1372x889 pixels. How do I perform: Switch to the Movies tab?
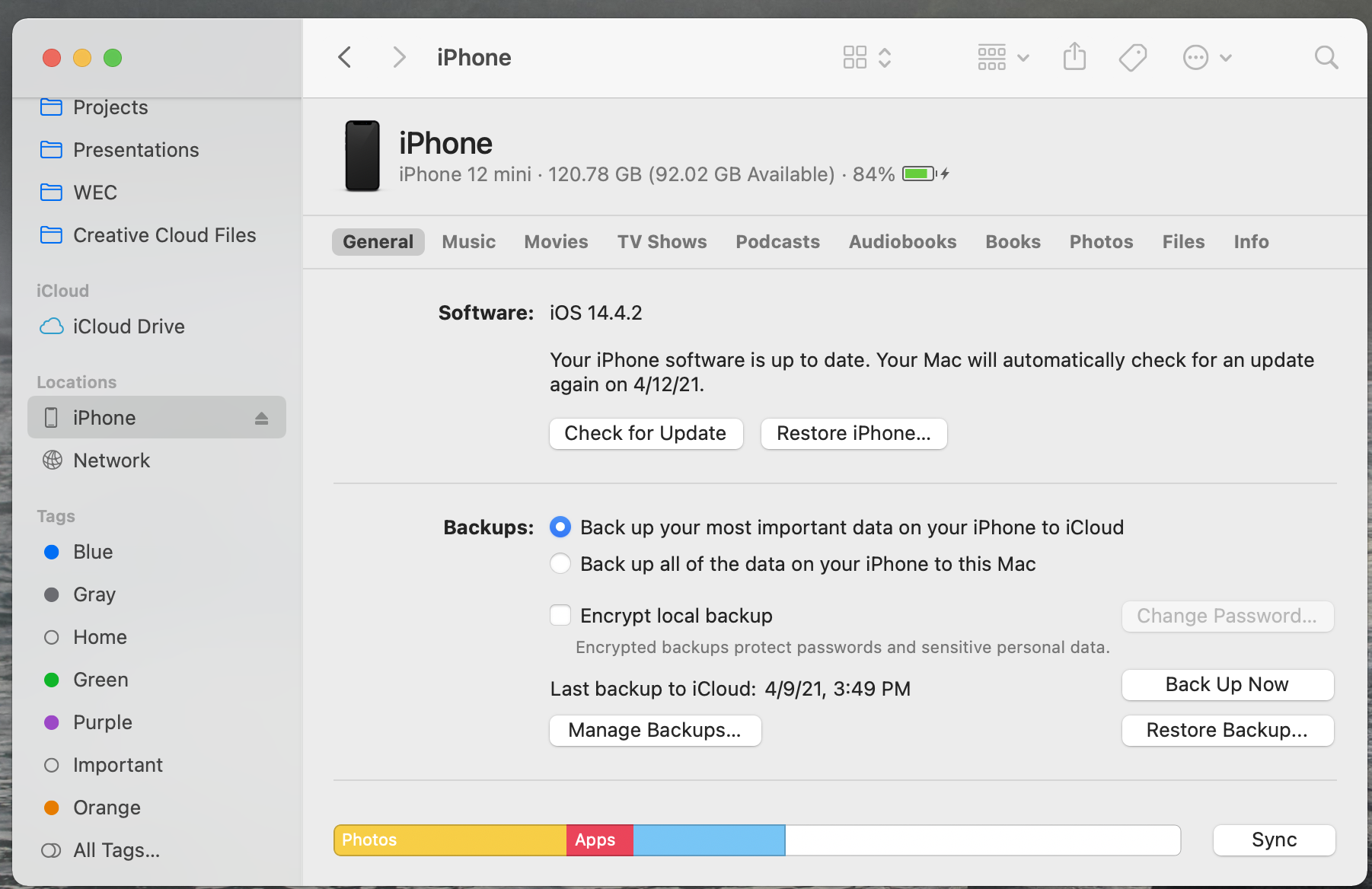[x=557, y=242]
